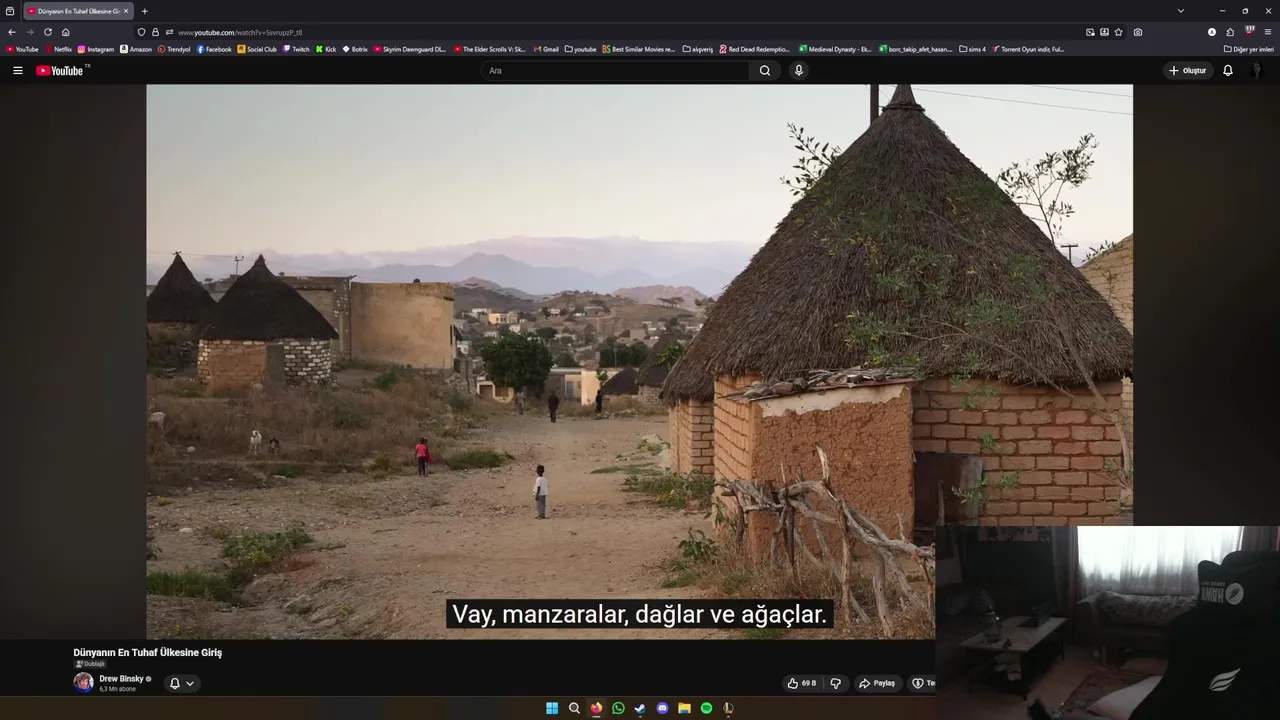Select the Dünyanın En Tuhaf browser tab

[76, 11]
